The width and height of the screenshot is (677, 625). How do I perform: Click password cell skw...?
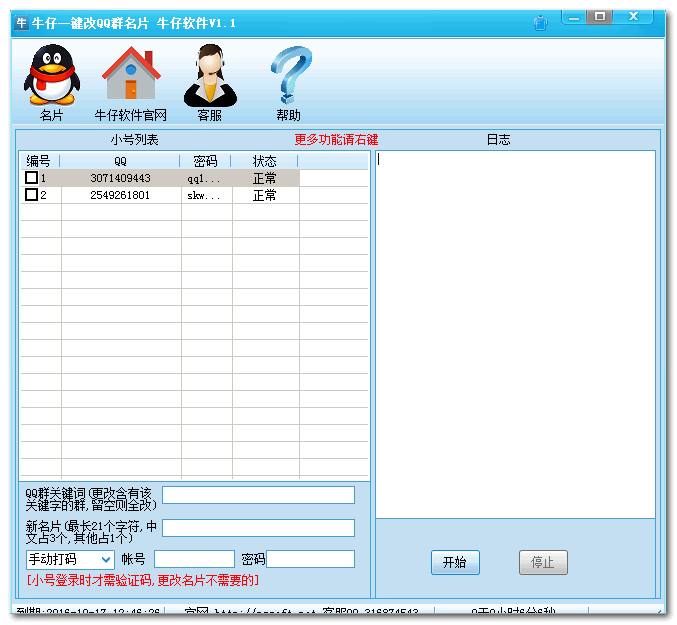click(x=203, y=196)
